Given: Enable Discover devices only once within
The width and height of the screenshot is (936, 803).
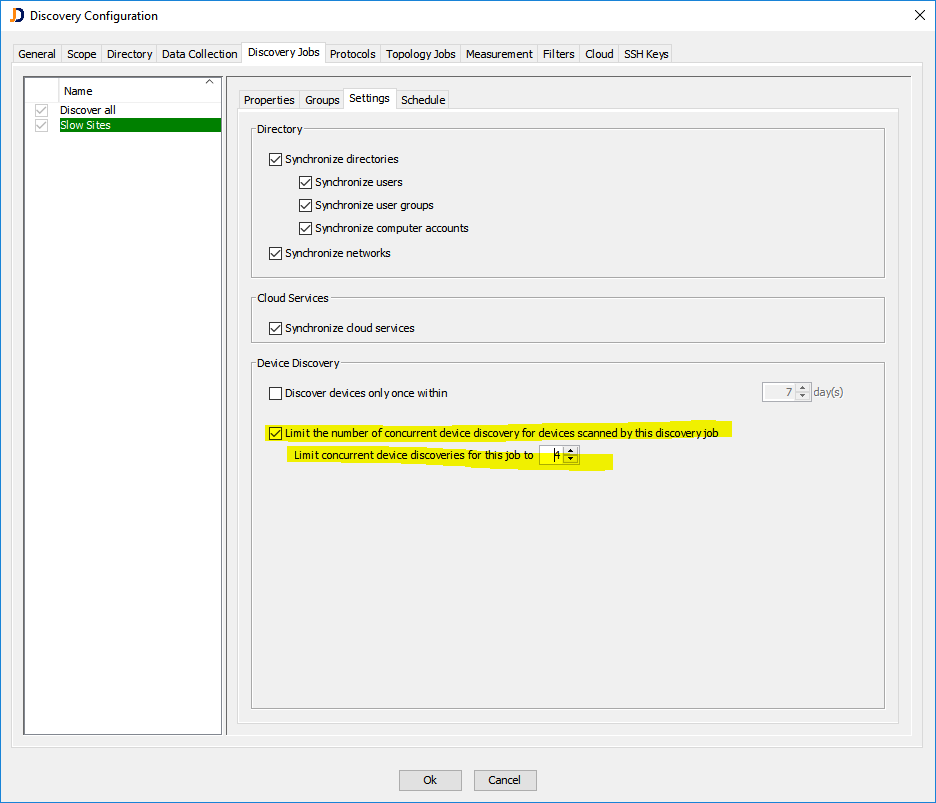Looking at the screenshot, I should point(275,392).
